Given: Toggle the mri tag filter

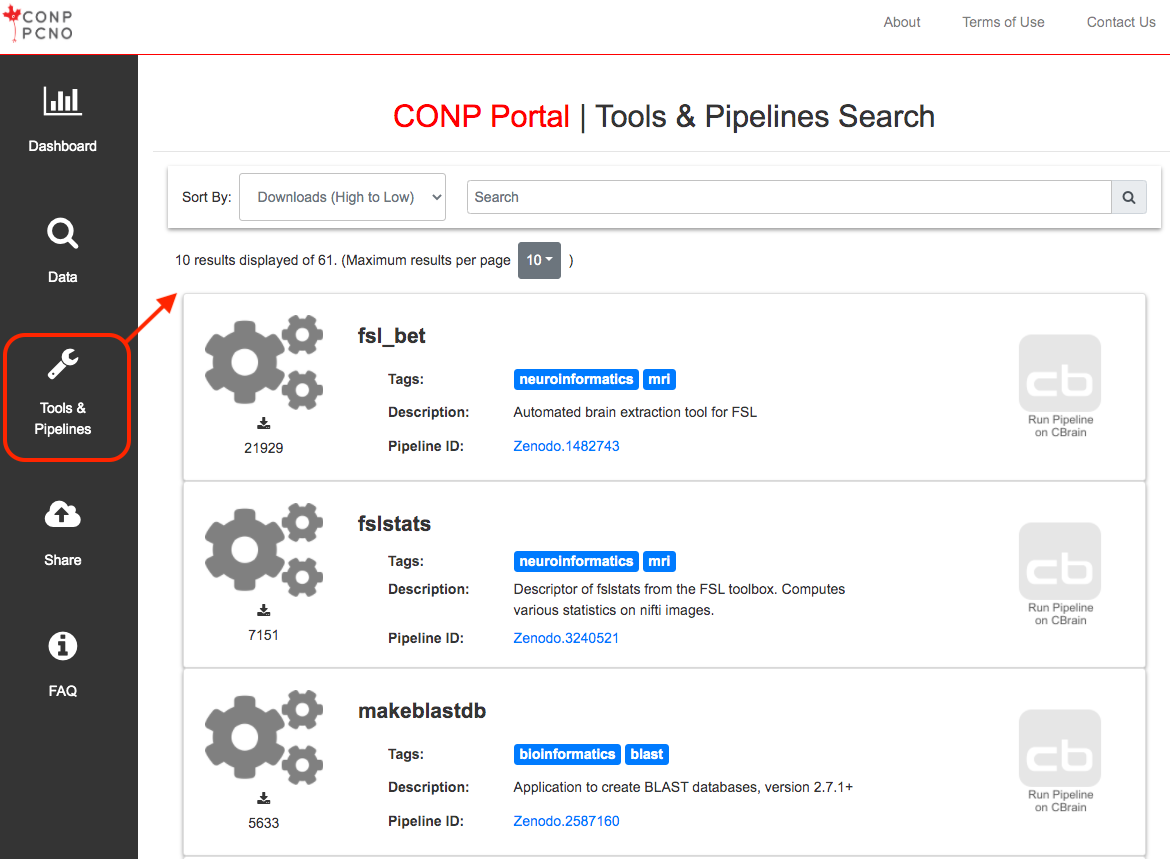Looking at the screenshot, I should coord(659,379).
